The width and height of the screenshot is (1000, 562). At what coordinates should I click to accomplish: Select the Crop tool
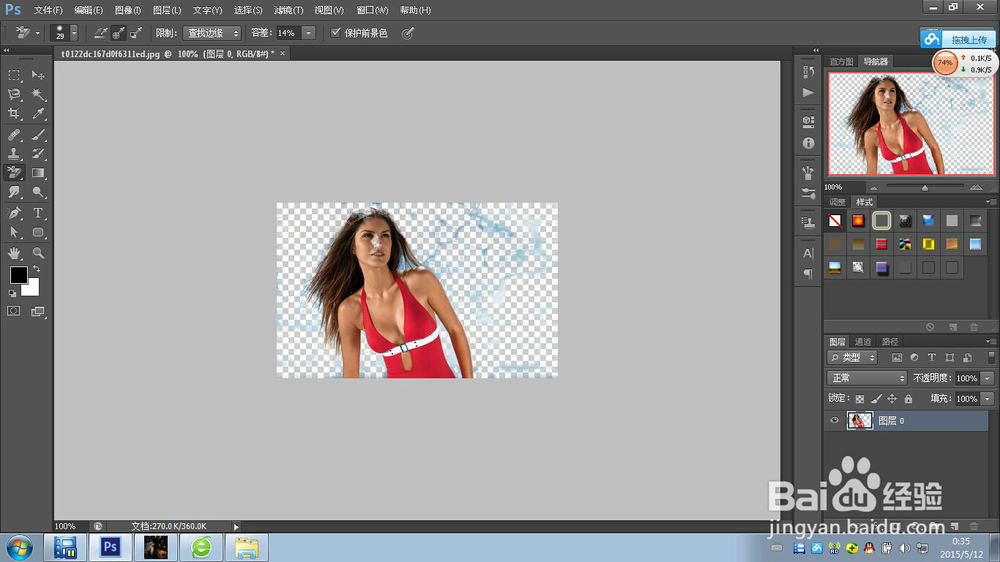click(14, 114)
